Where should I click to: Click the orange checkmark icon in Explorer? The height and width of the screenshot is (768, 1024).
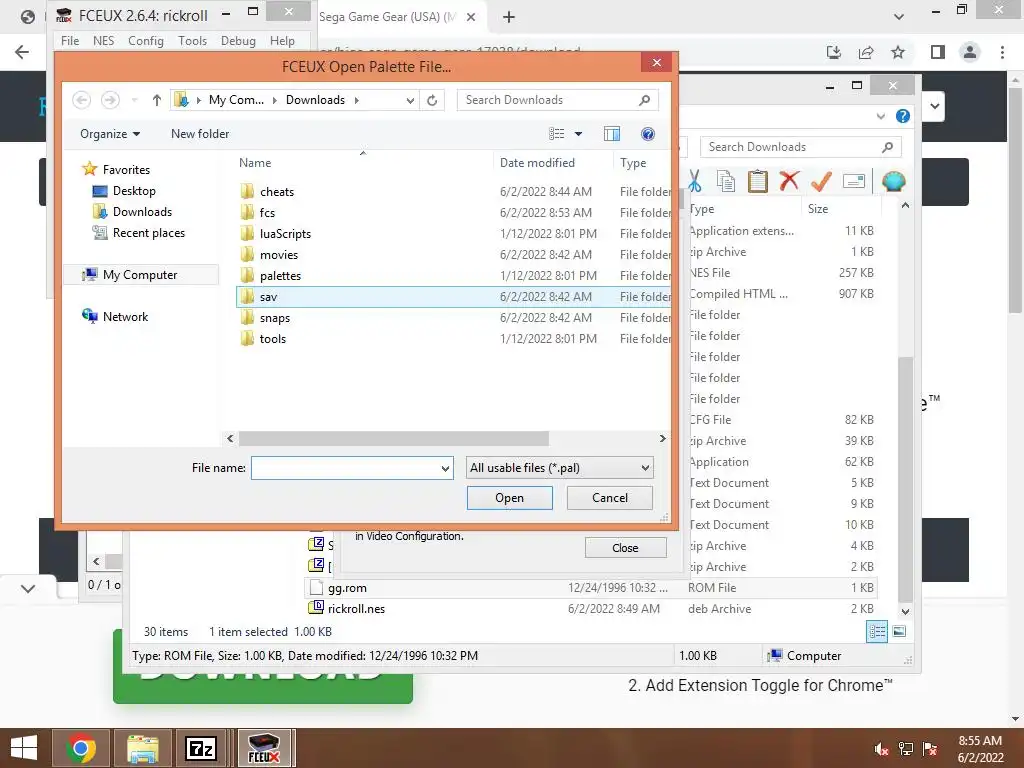(821, 181)
